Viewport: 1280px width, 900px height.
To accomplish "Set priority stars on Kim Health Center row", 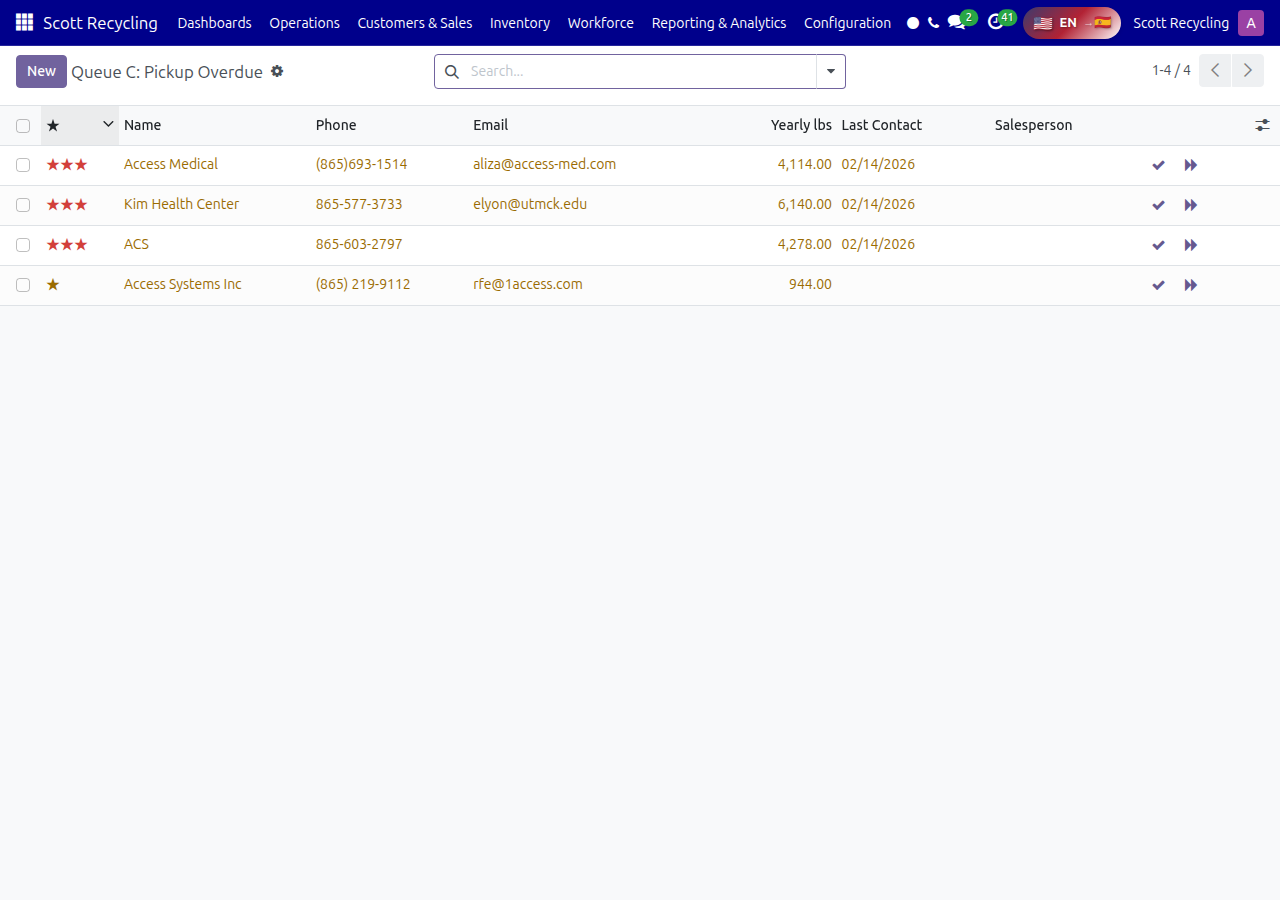I will (x=67, y=205).
